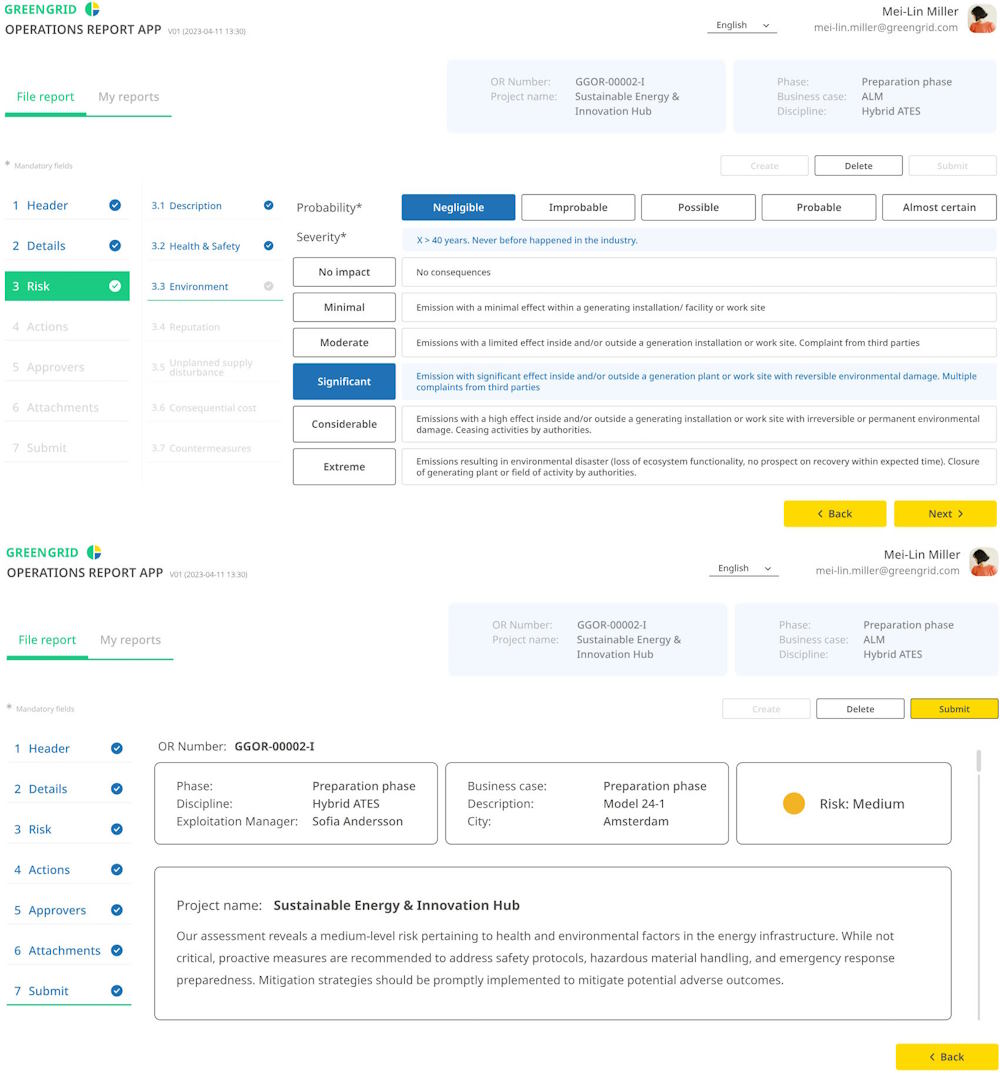Open Mei-Lin Miller's profile avatar
This screenshot has width=1000, height=1074.
981,18
